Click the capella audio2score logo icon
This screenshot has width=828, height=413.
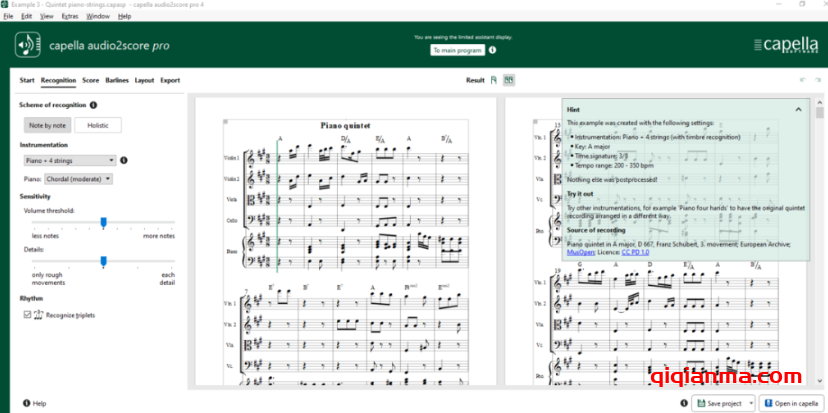(x=27, y=45)
